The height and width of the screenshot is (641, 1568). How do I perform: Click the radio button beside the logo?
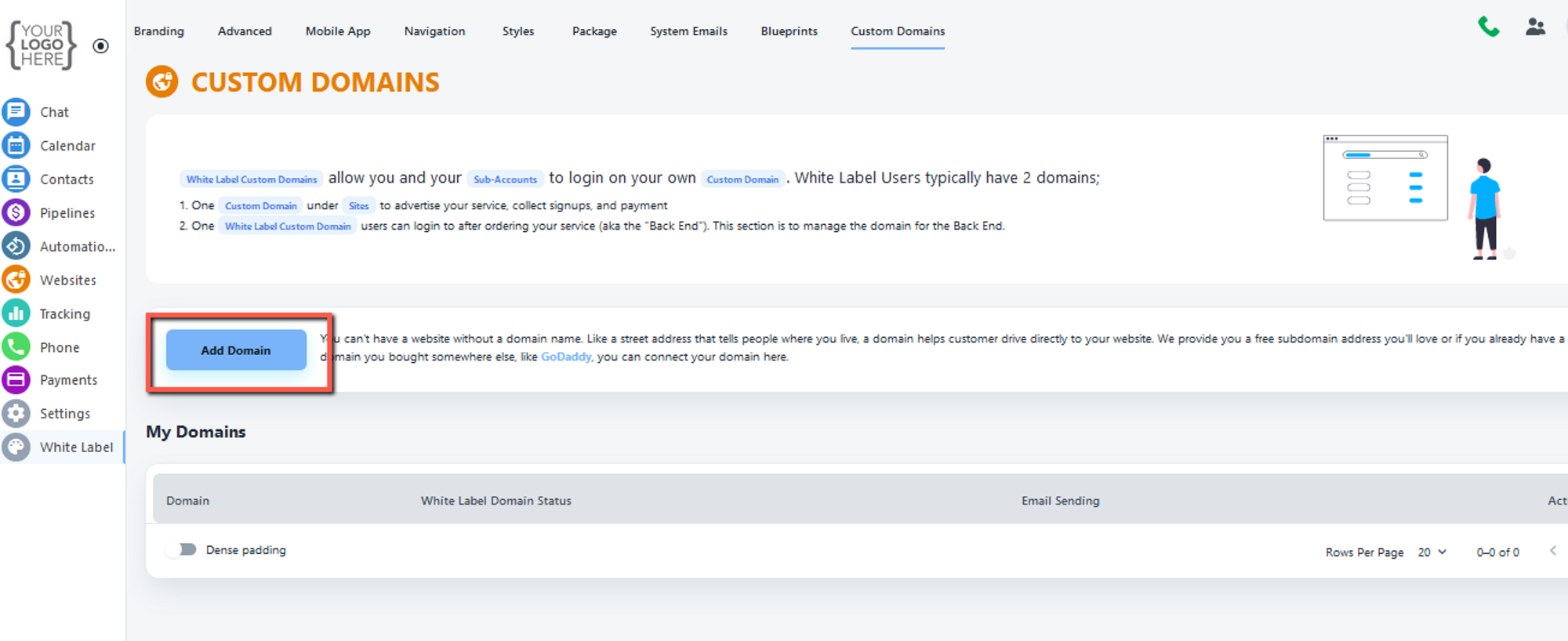coord(100,46)
